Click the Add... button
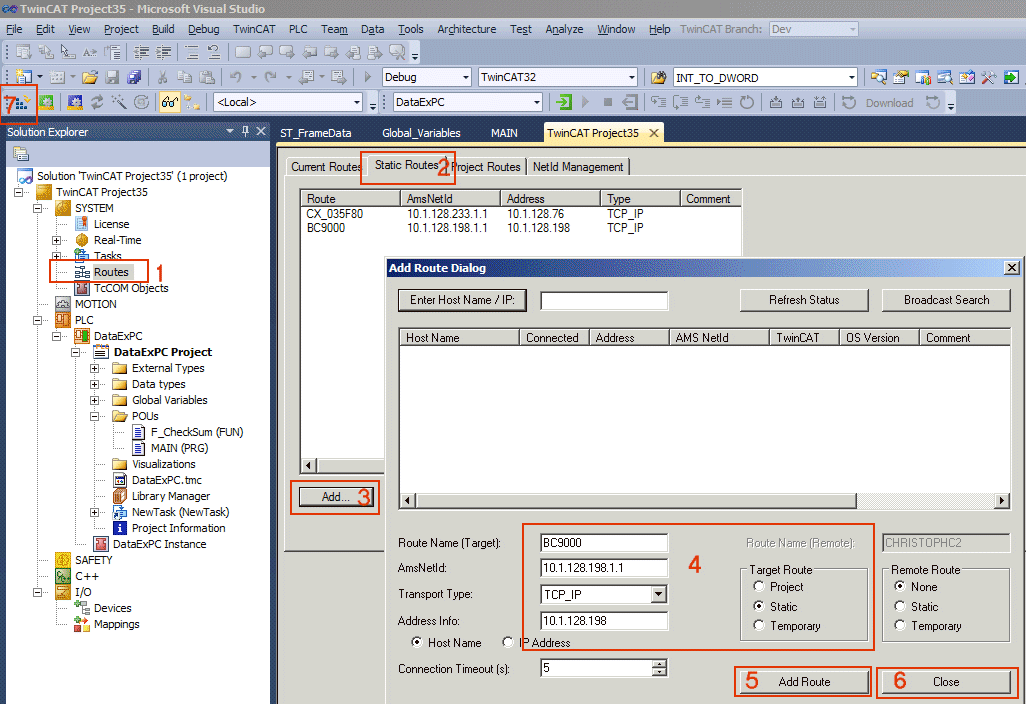1026x704 pixels. click(336, 497)
